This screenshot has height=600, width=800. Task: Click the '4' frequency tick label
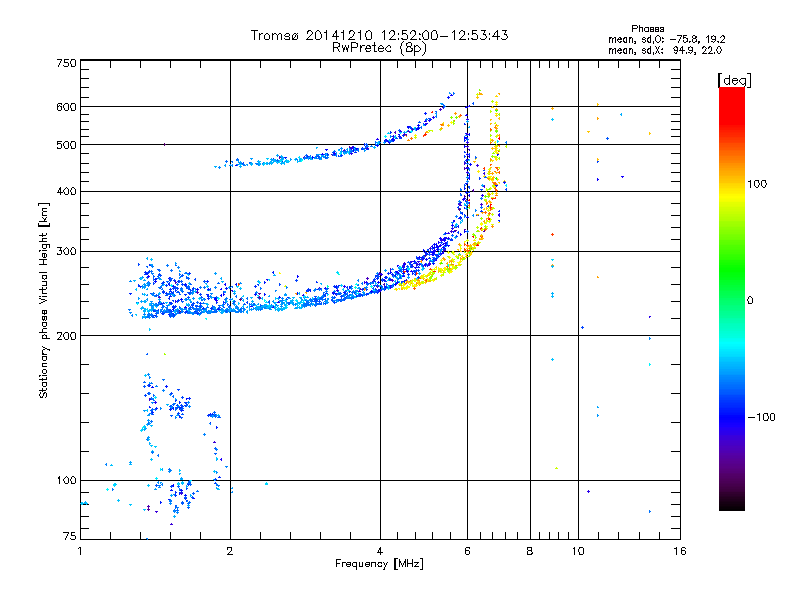coord(380,551)
